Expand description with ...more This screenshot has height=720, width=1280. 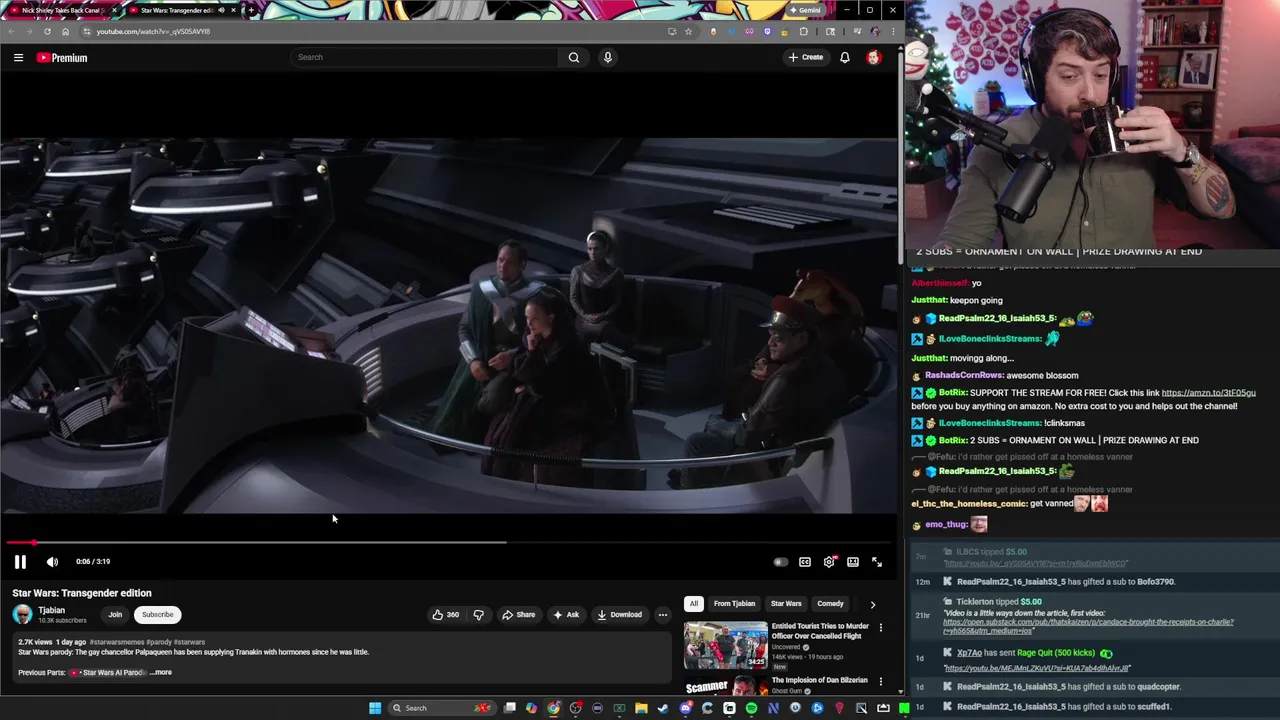tap(161, 672)
